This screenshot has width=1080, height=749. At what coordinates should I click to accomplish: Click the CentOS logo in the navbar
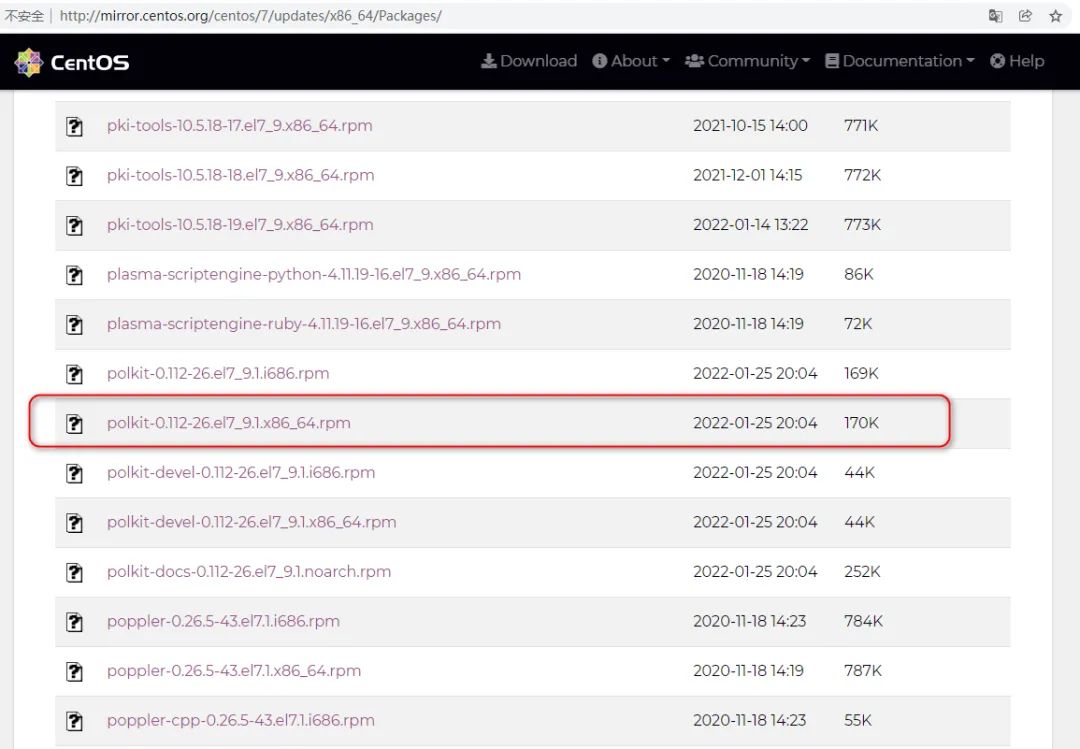[x=72, y=61]
